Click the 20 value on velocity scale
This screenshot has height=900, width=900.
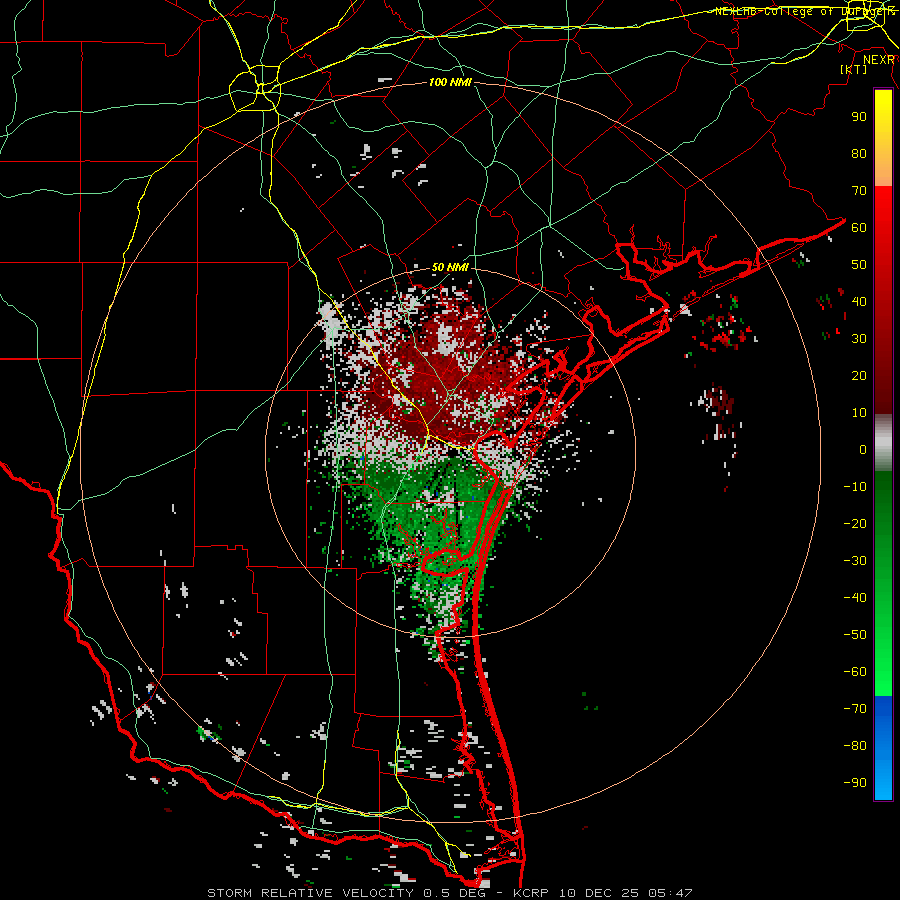(x=859, y=375)
